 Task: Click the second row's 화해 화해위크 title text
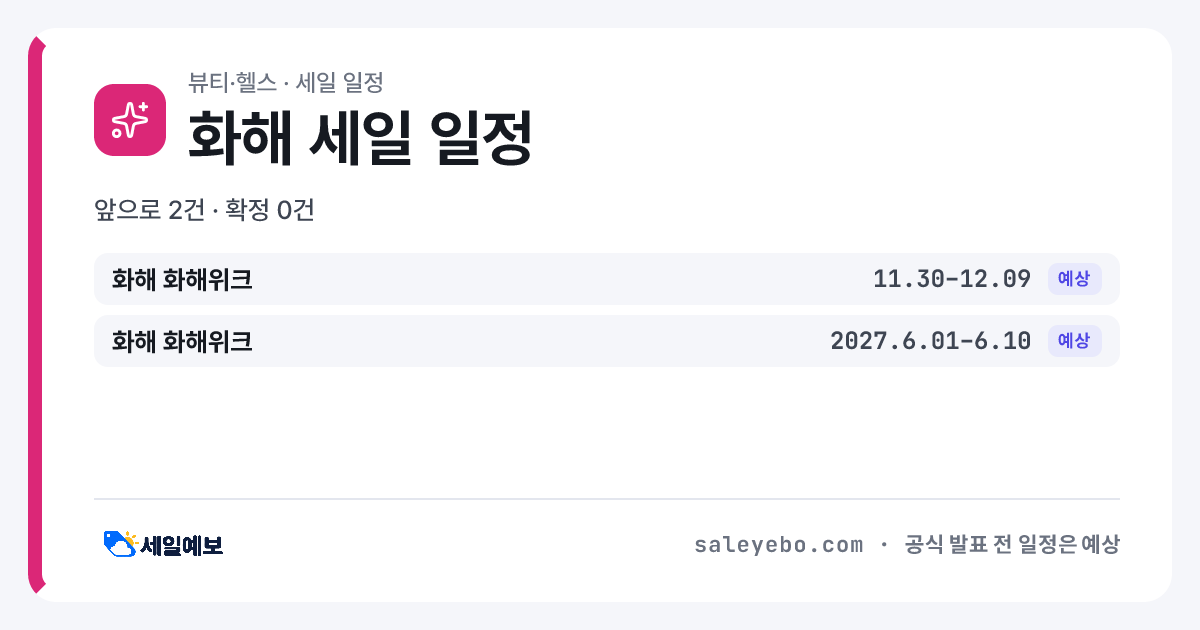(x=182, y=341)
